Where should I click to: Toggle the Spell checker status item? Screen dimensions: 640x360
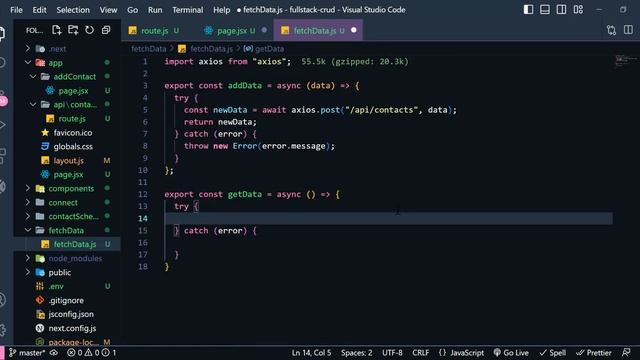tap(552, 353)
